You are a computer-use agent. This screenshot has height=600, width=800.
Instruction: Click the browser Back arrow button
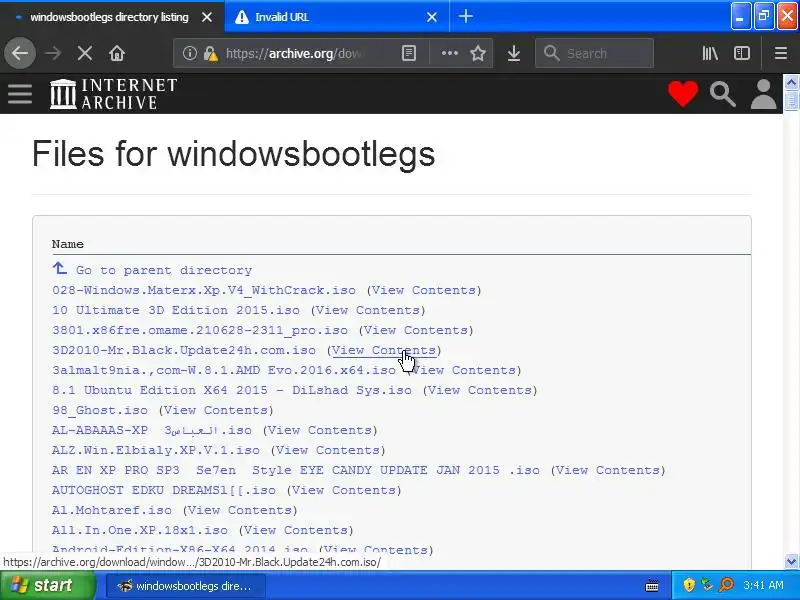coord(20,53)
